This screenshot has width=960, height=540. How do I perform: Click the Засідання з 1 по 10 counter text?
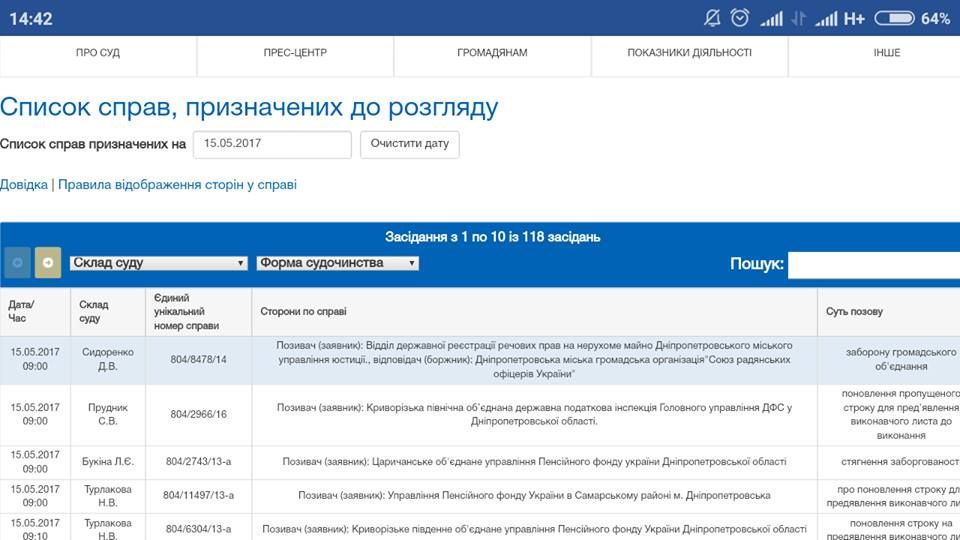(492, 237)
